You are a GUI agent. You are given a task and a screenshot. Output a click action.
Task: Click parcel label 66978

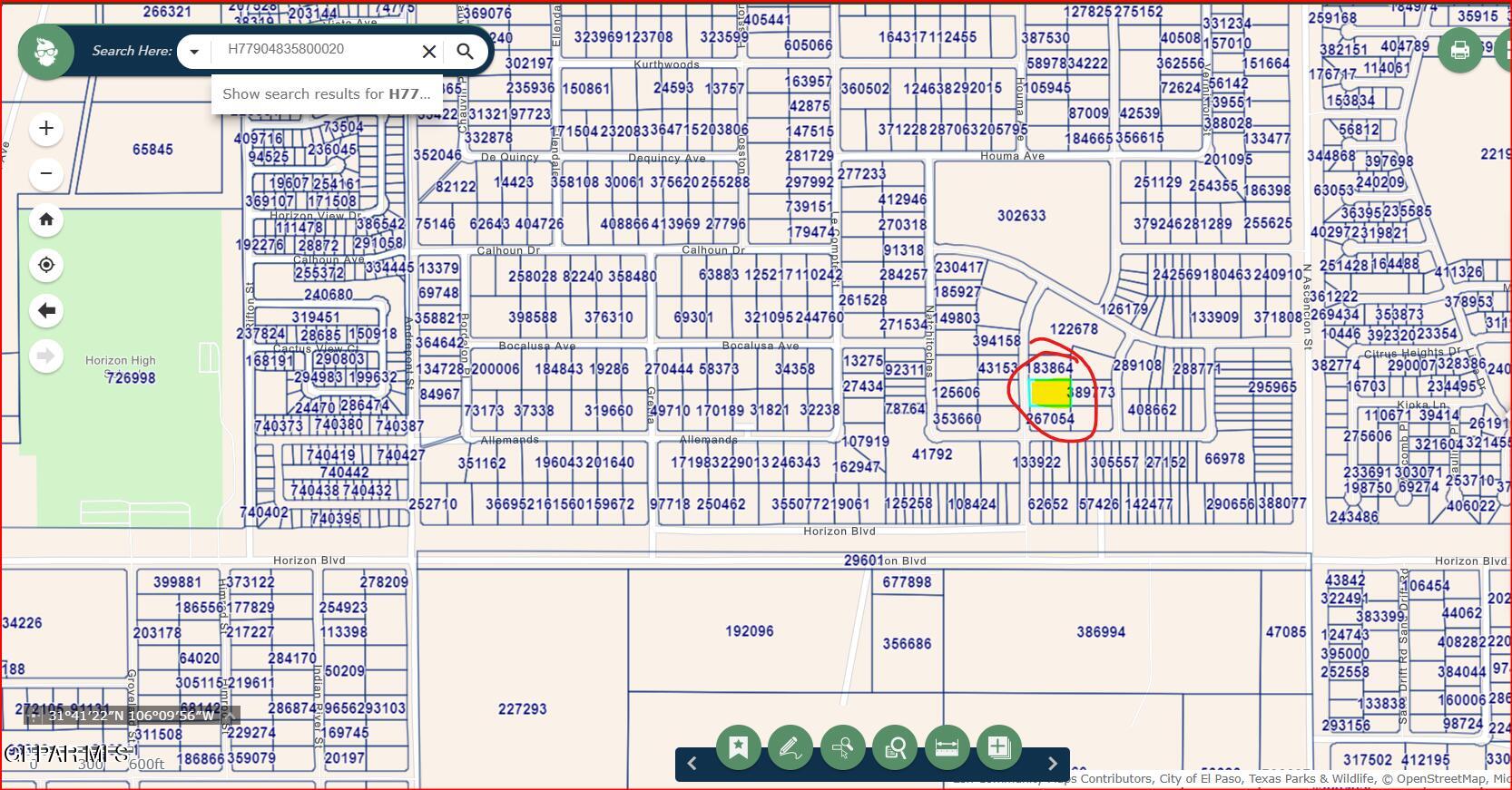(x=1224, y=459)
